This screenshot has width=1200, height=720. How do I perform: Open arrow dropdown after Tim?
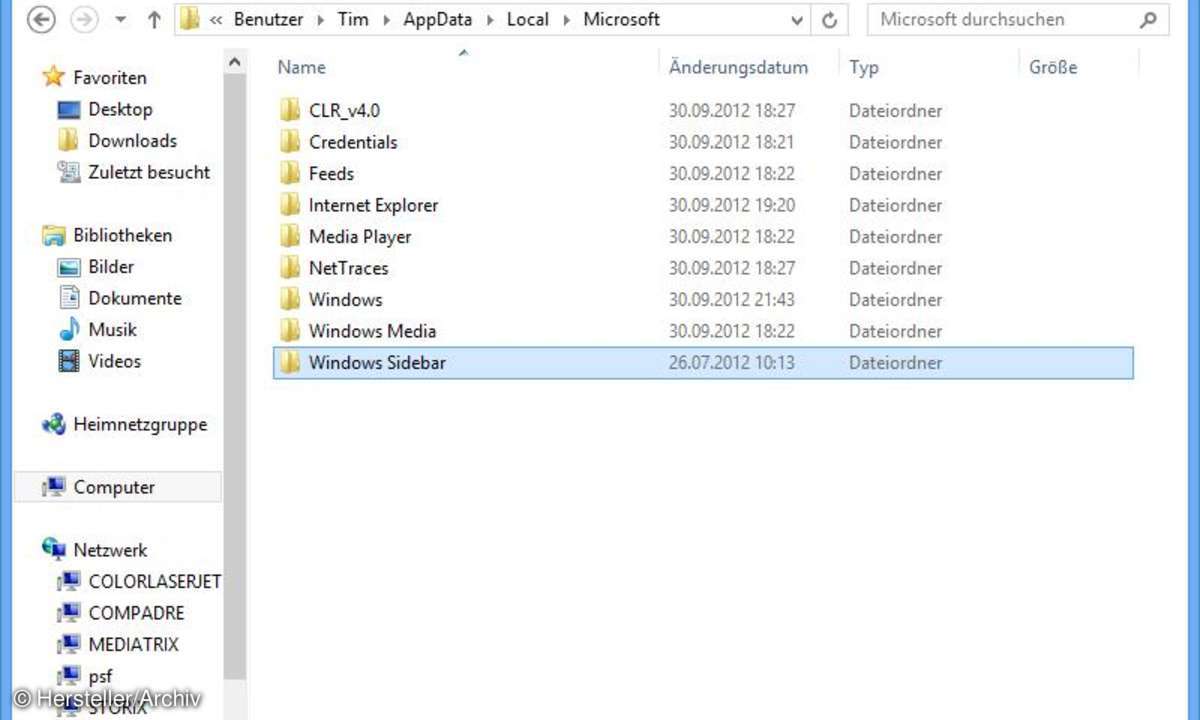pos(386,20)
